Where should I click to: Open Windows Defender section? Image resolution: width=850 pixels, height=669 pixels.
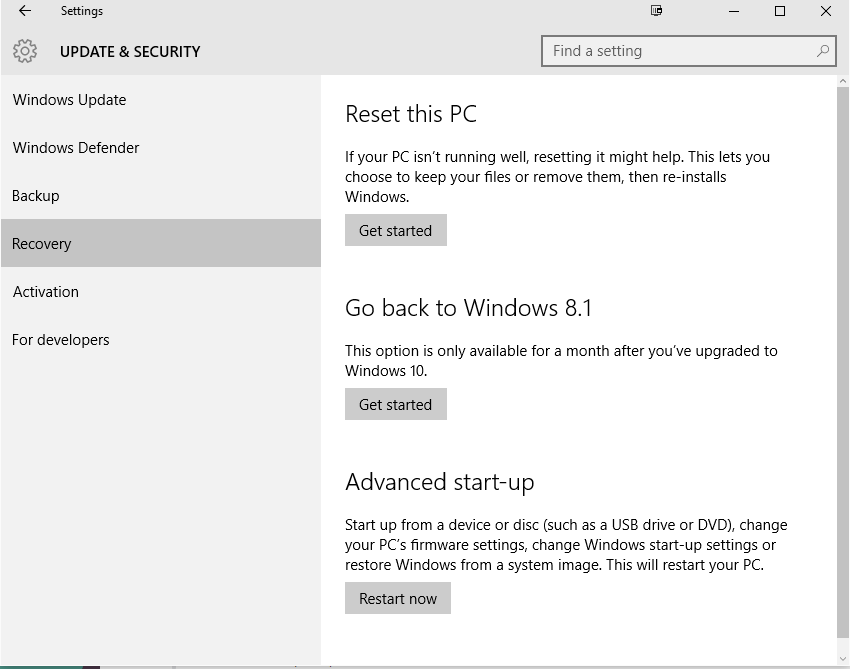point(161,147)
